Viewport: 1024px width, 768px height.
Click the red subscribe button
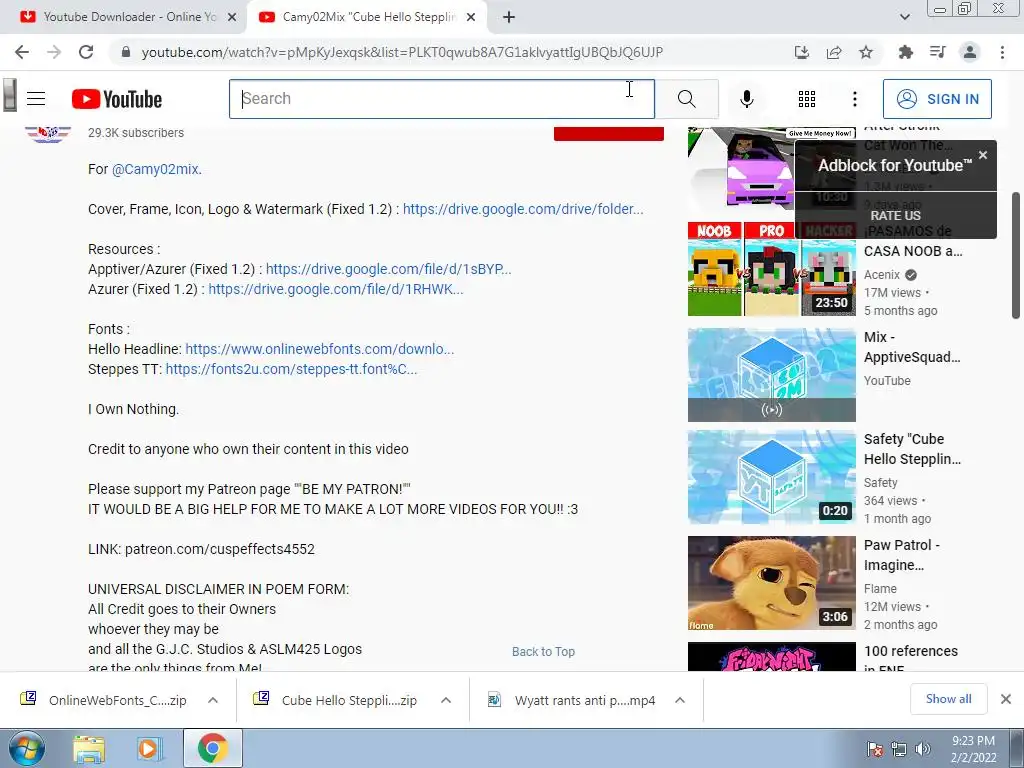click(609, 133)
